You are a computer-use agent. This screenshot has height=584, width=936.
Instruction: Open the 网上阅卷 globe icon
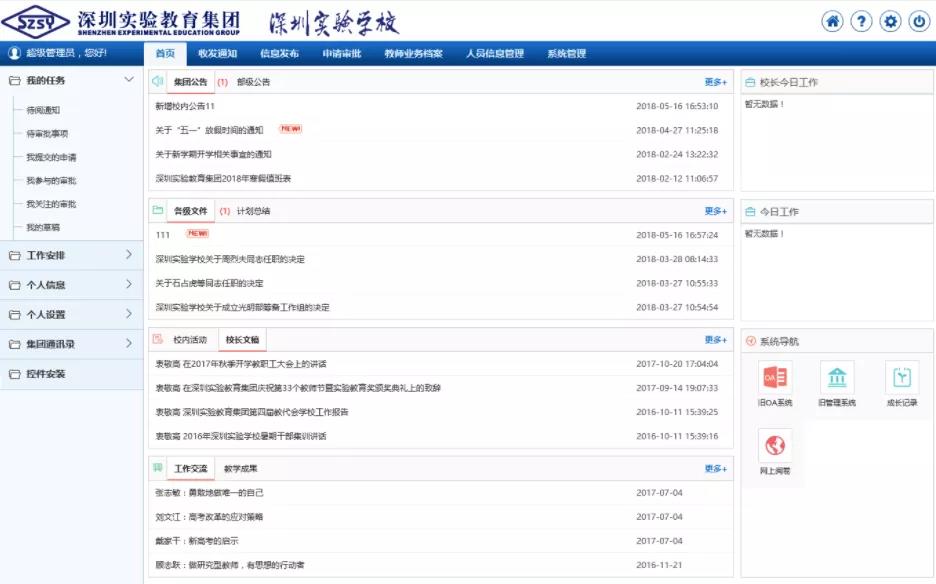[x=775, y=445]
